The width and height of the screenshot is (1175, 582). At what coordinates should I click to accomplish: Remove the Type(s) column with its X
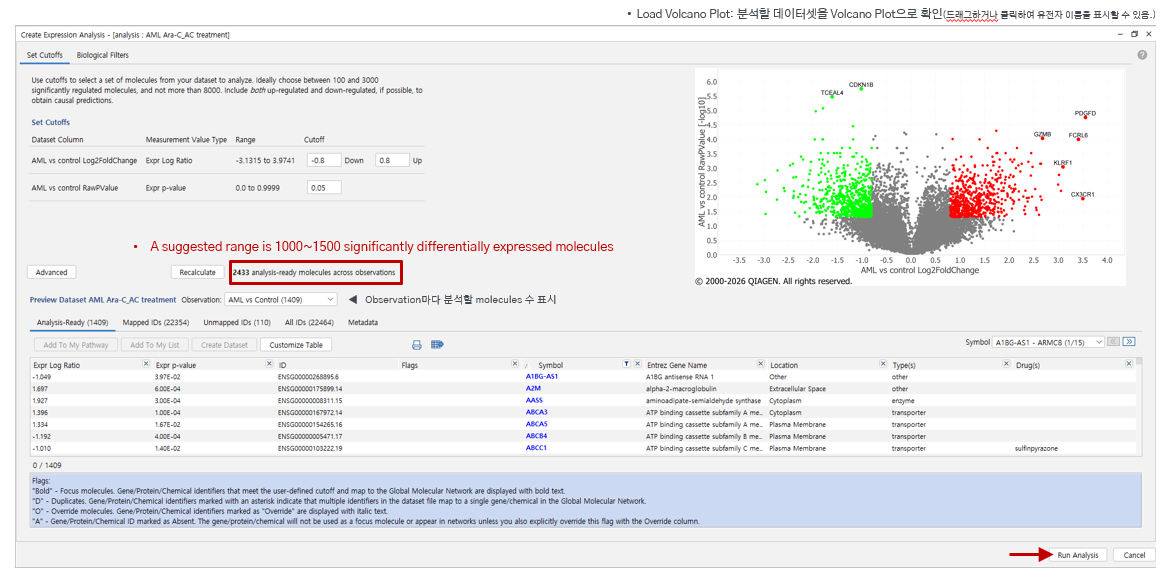pos(1006,363)
